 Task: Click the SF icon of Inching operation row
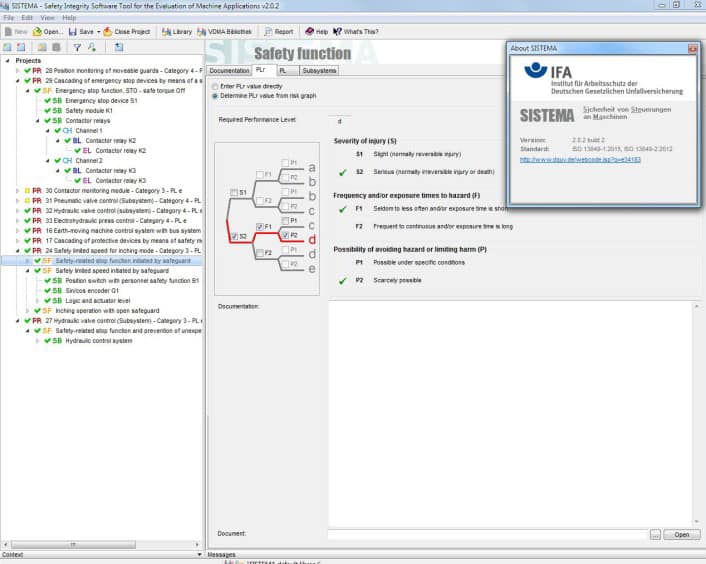pyautogui.click(x=47, y=311)
